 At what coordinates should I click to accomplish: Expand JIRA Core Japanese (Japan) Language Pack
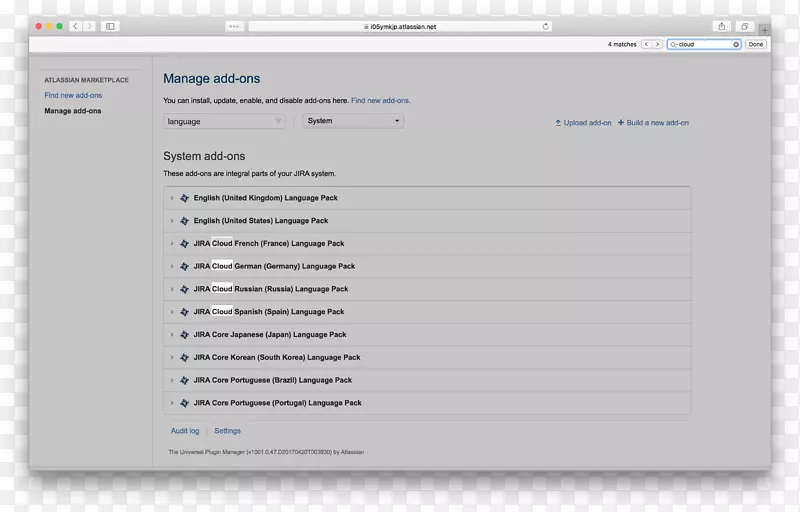[172, 335]
